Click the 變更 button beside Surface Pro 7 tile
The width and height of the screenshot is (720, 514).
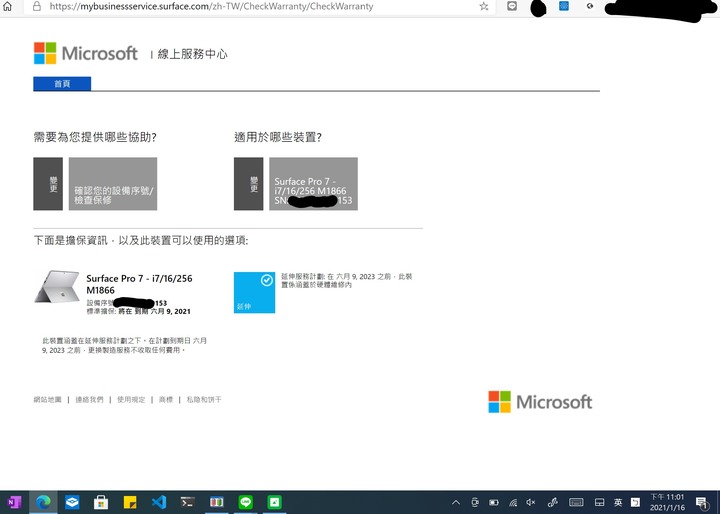tap(248, 184)
